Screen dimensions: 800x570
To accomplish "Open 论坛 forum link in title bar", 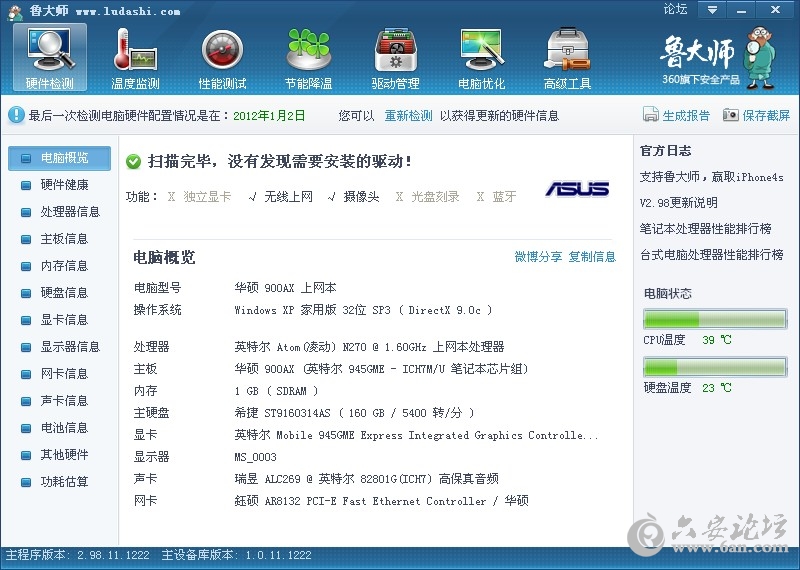I will (x=675, y=10).
